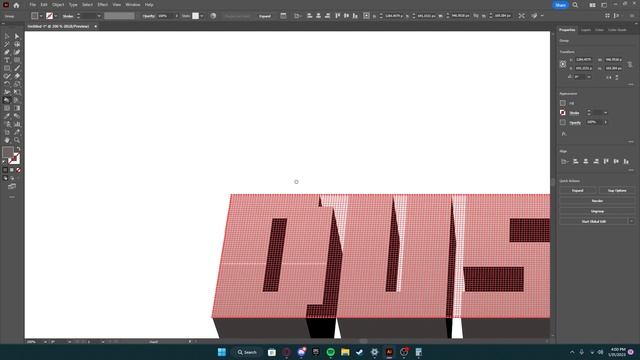The width and height of the screenshot is (640, 360).
Task: Click the blue Share button
Action: 560,5
